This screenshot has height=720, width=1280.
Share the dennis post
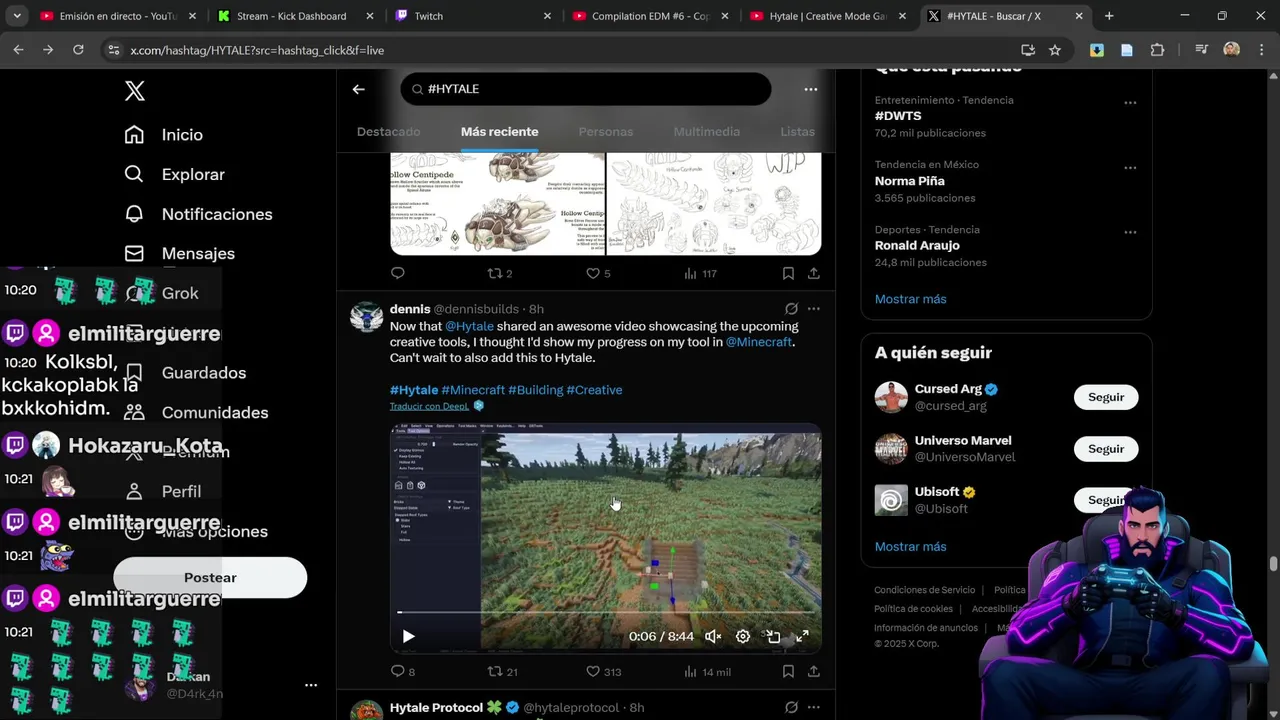pyautogui.click(x=814, y=672)
